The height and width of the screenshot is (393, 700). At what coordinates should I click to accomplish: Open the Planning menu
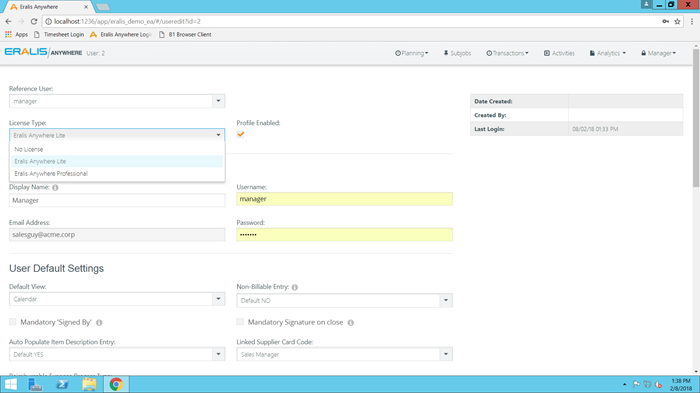412,53
